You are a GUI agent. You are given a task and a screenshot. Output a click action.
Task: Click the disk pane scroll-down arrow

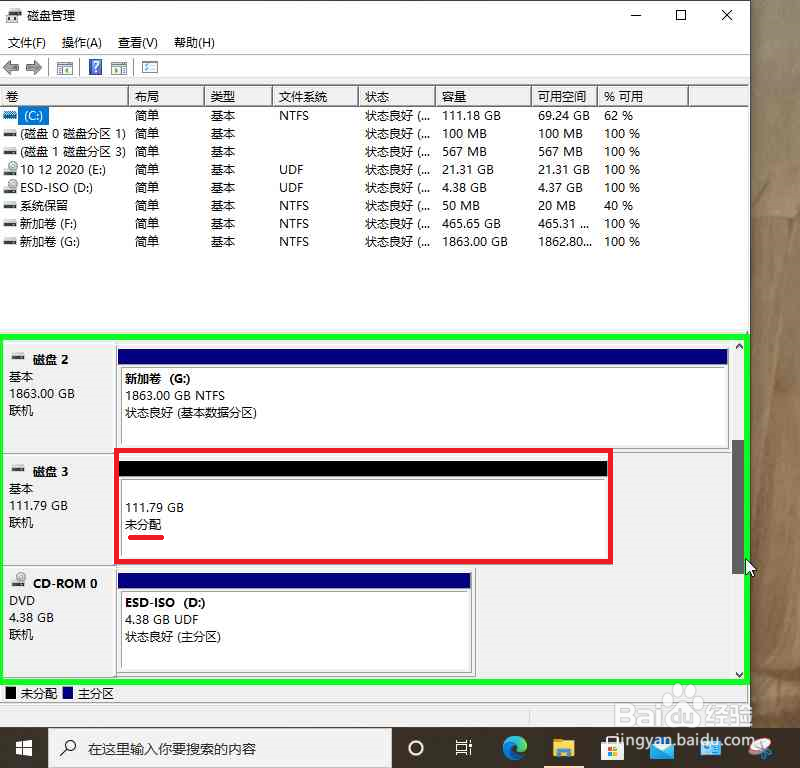pyautogui.click(x=739, y=674)
